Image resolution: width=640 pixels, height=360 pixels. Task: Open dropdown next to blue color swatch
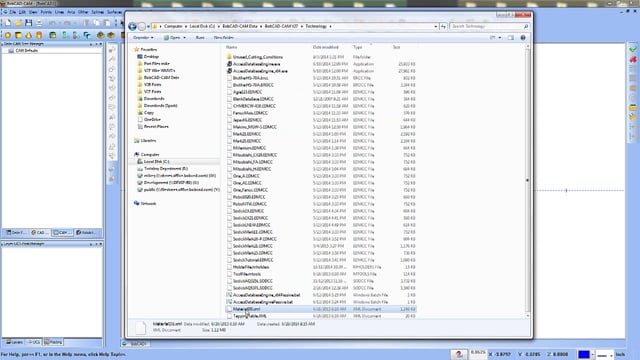(x=592, y=355)
